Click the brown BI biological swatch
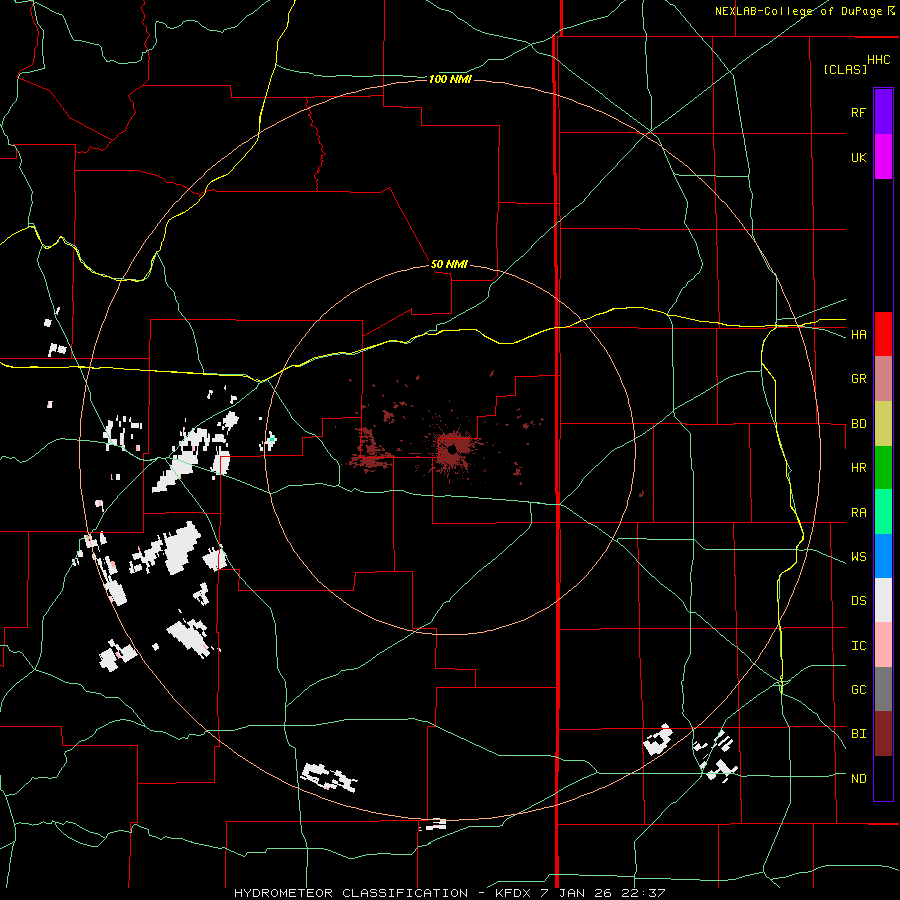900x900 pixels. (x=883, y=734)
